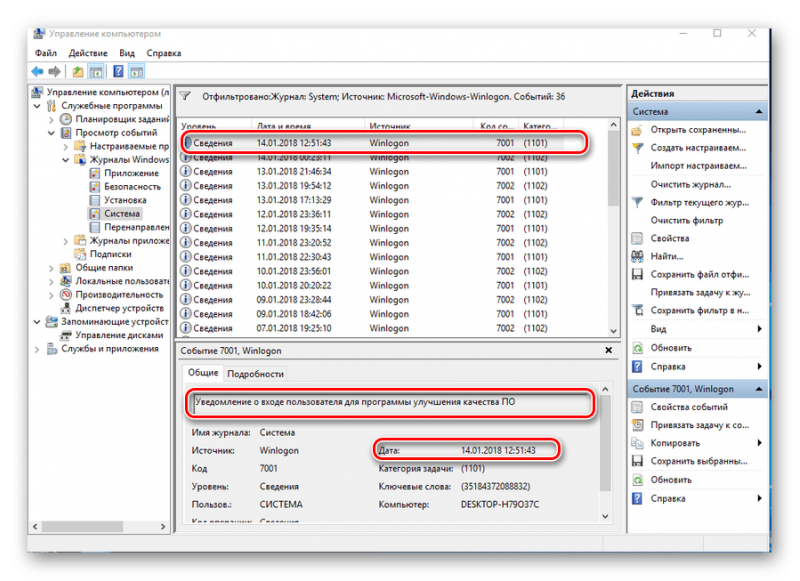Click the Общие папки icon
This screenshot has height=581, width=800.
65,267
